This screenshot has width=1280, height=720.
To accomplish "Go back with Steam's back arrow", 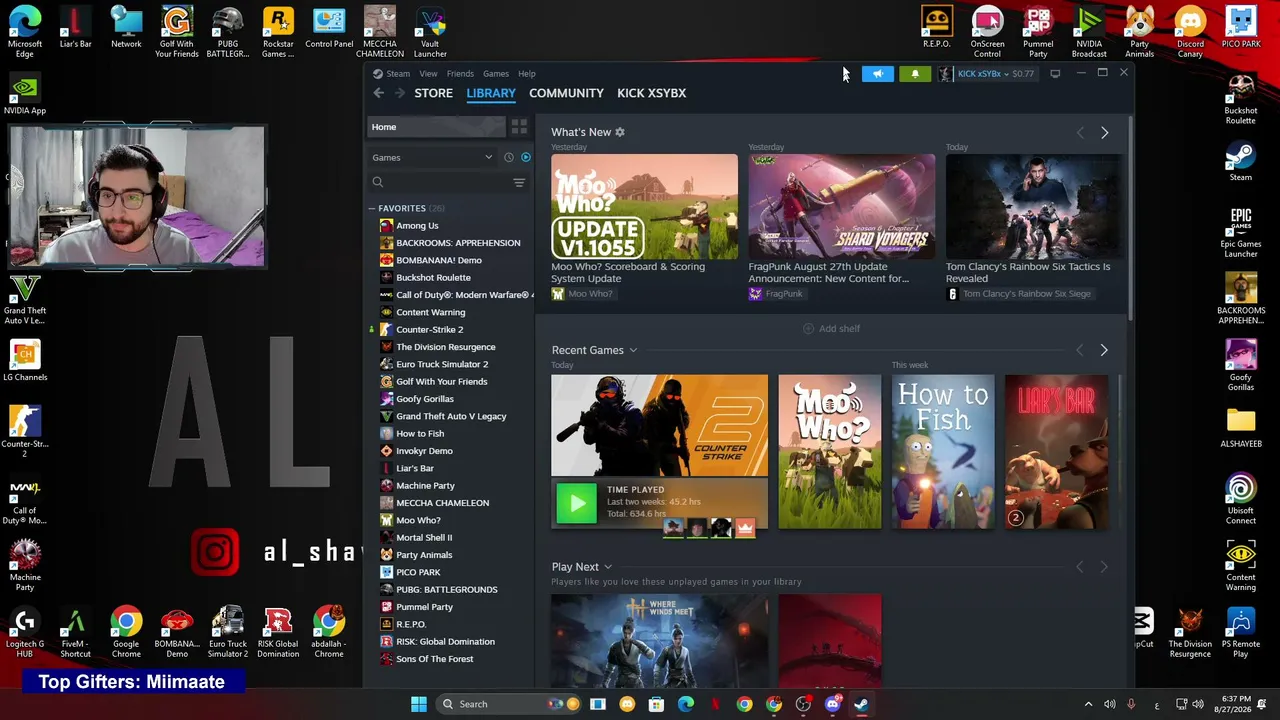I will (378, 93).
